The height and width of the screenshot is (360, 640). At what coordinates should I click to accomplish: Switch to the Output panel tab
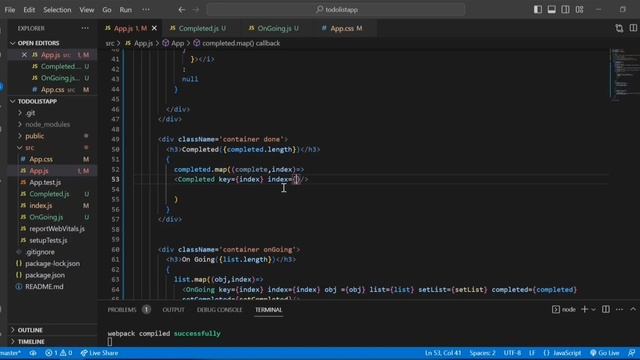coord(173,310)
